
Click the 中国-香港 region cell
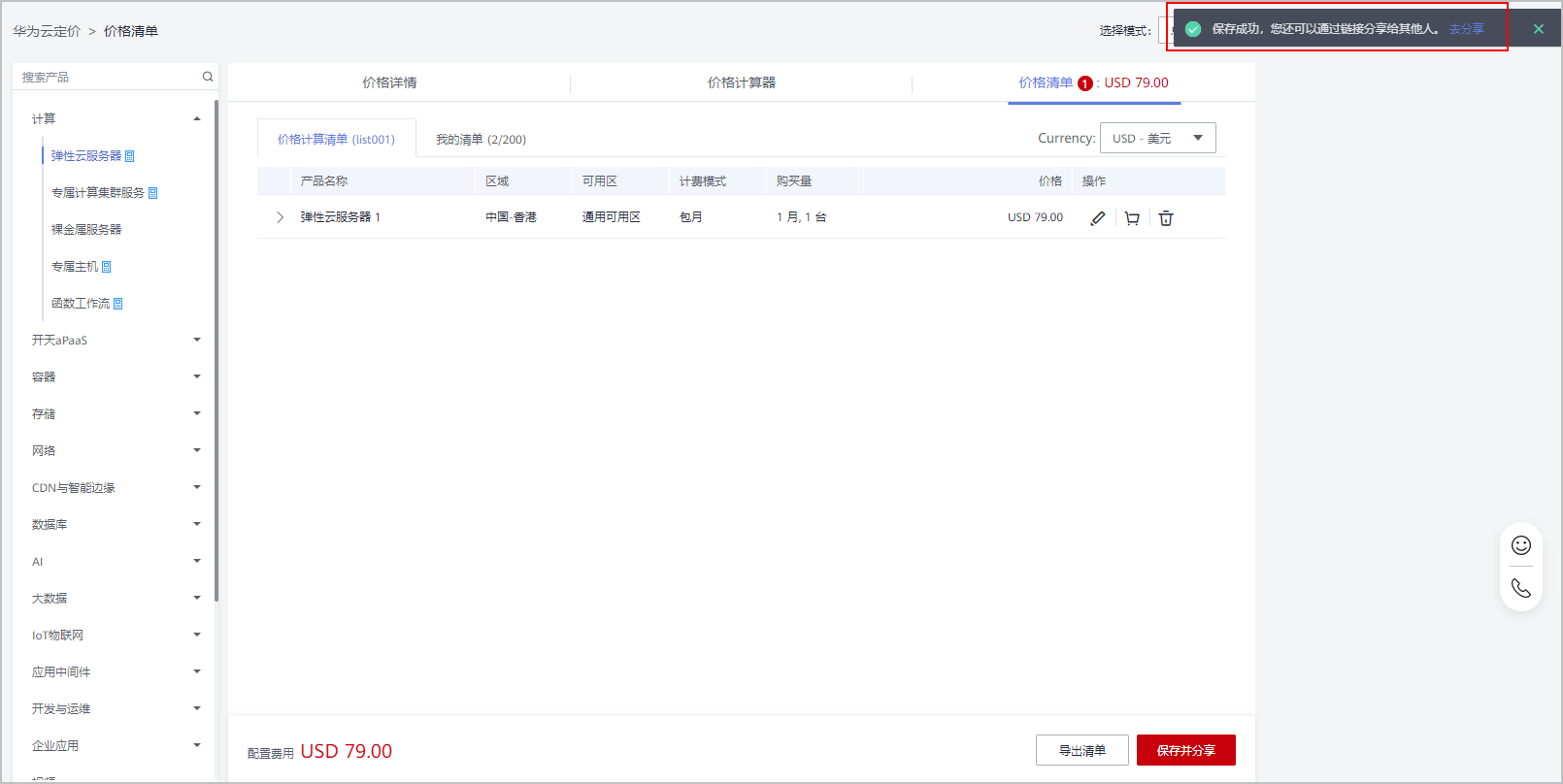511,217
